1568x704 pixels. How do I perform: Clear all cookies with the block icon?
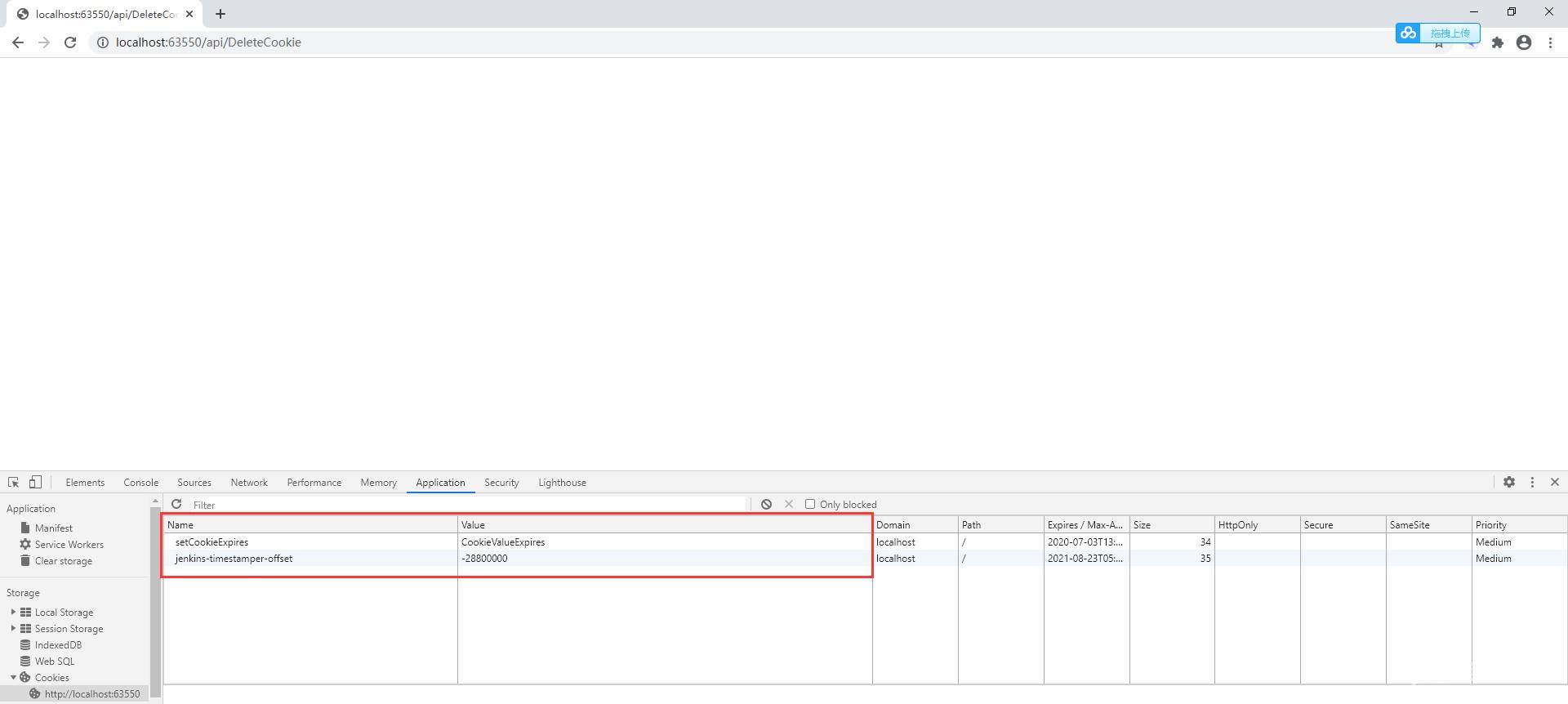[766, 505]
